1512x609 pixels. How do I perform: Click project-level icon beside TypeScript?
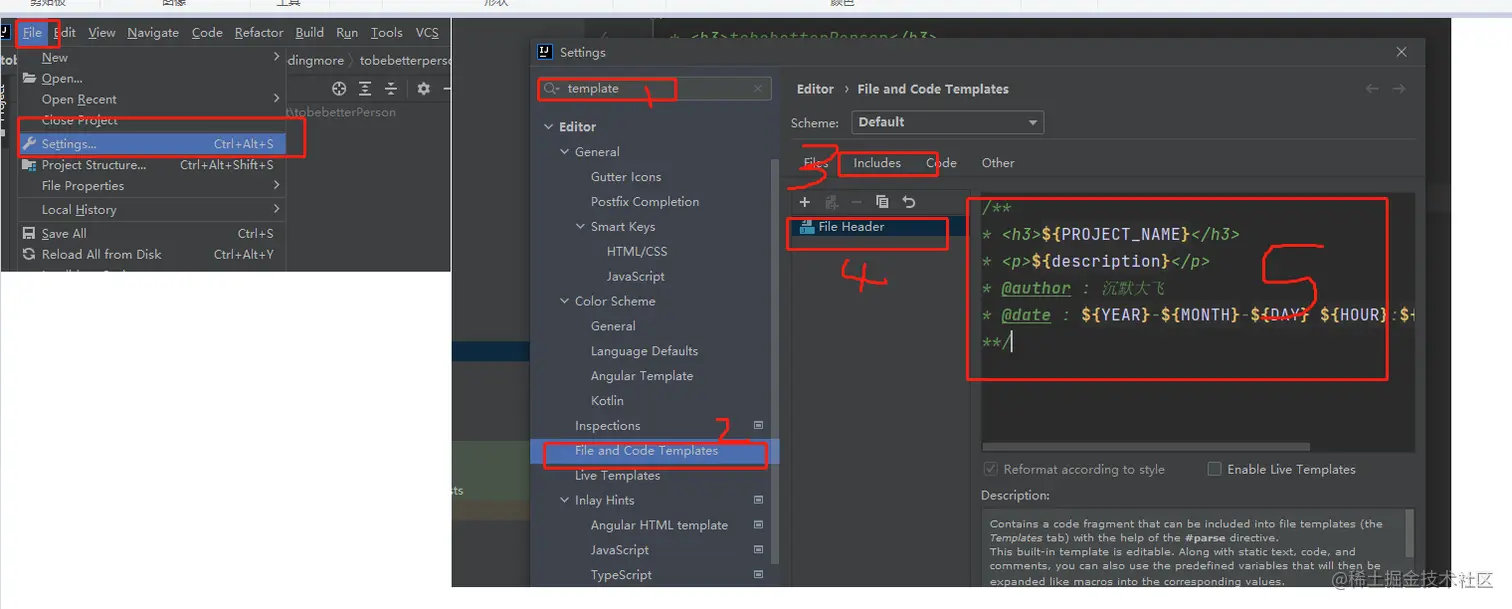click(x=758, y=575)
